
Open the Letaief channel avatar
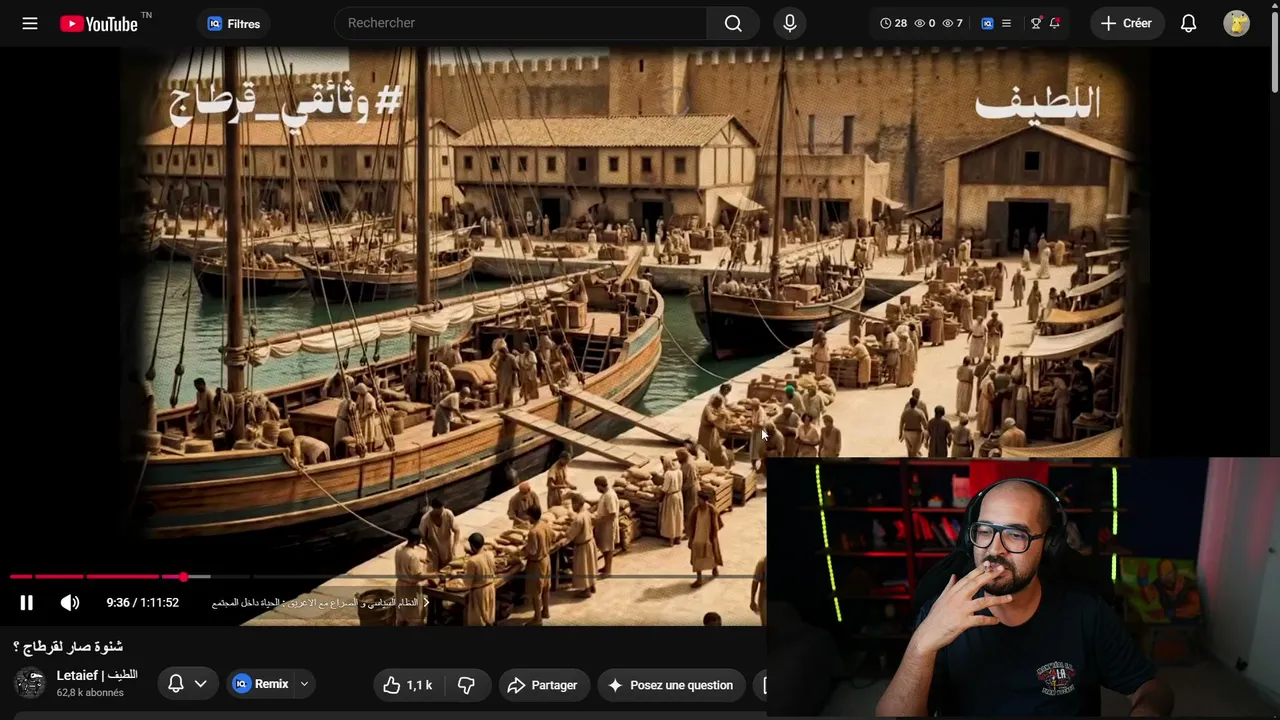pos(30,683)
